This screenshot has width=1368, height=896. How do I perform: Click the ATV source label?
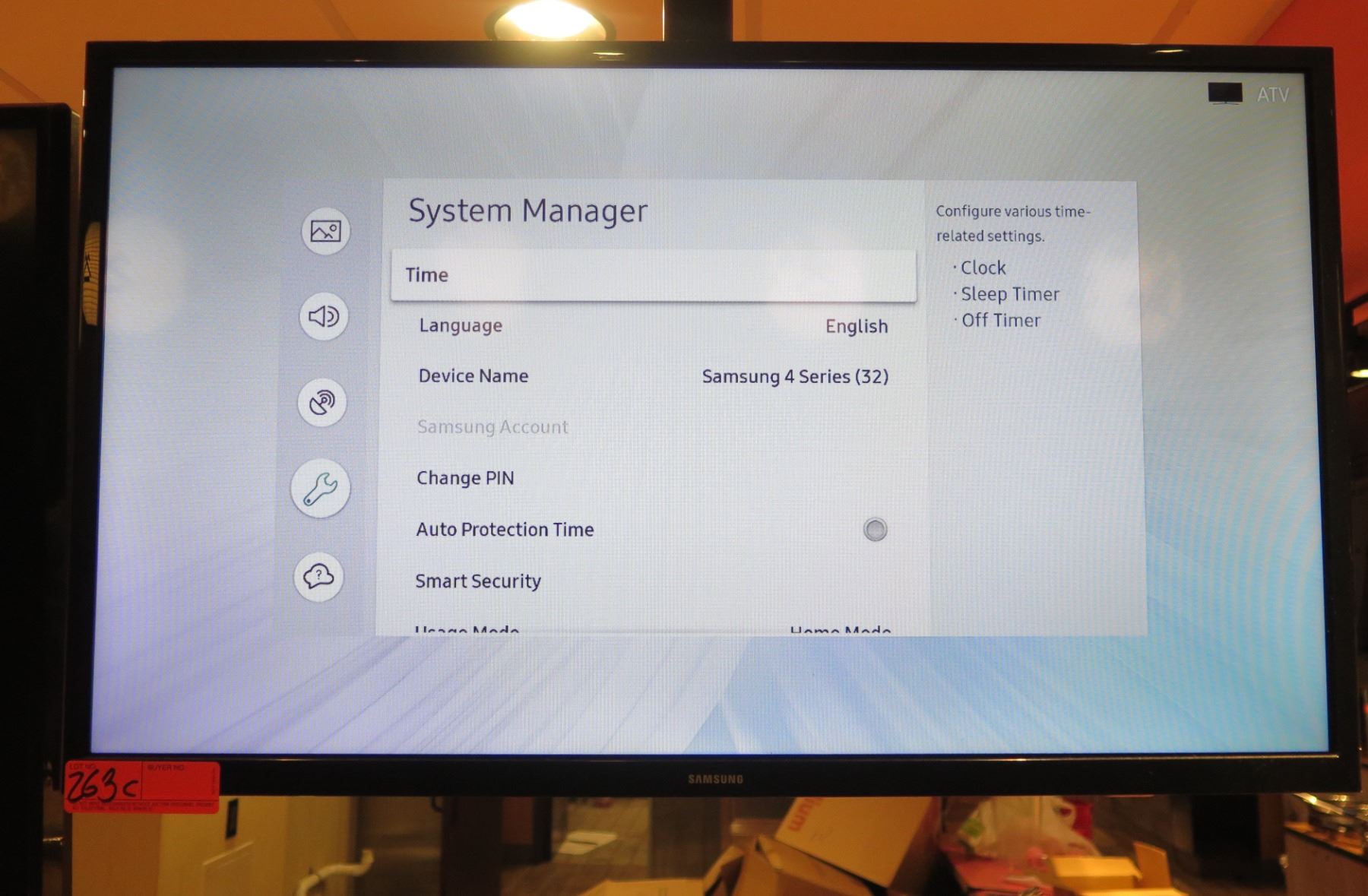click(1272, 95)
